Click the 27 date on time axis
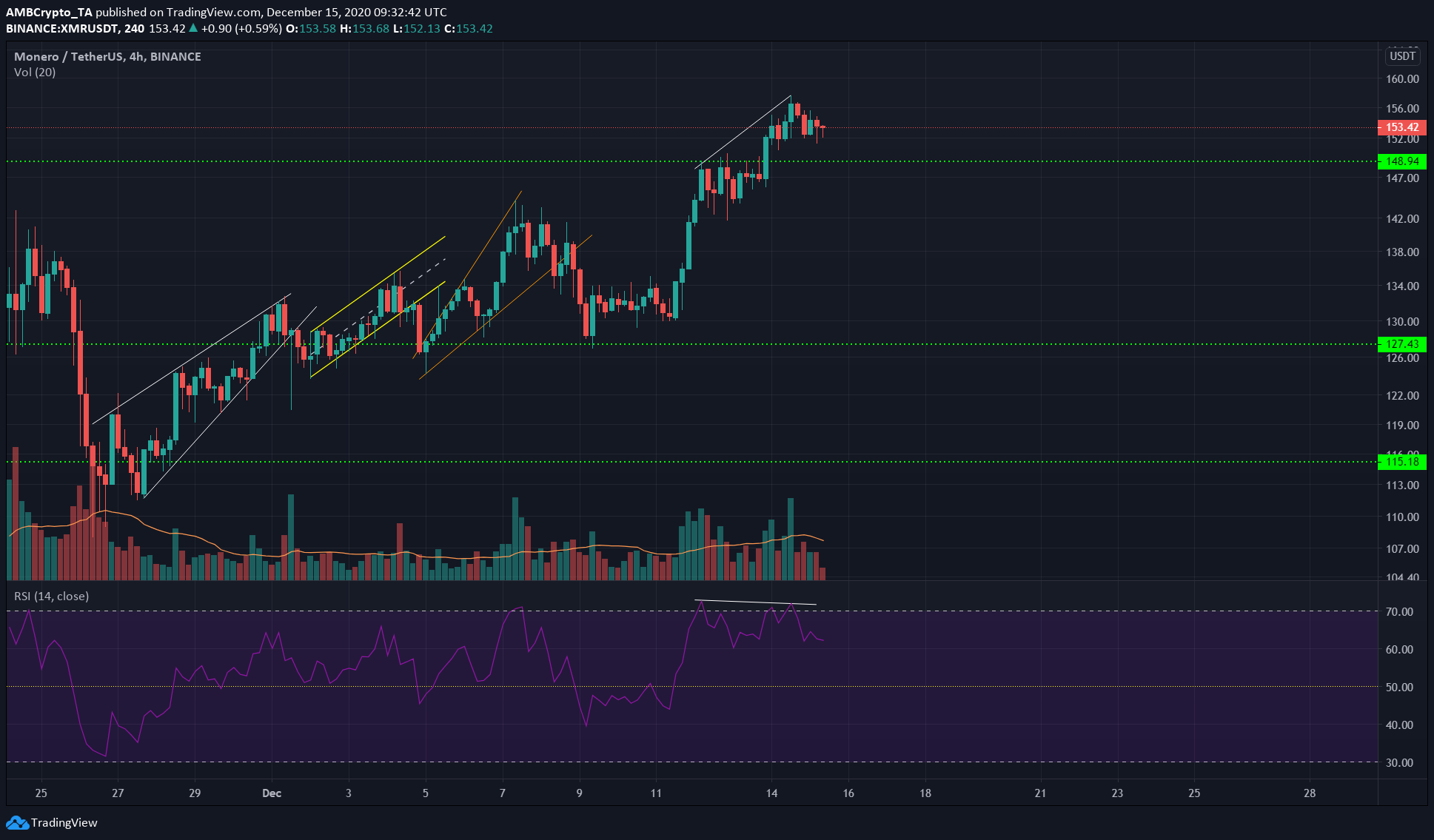Image resolution: width=1434 pixels, height=840 pixels. point(118,793)
